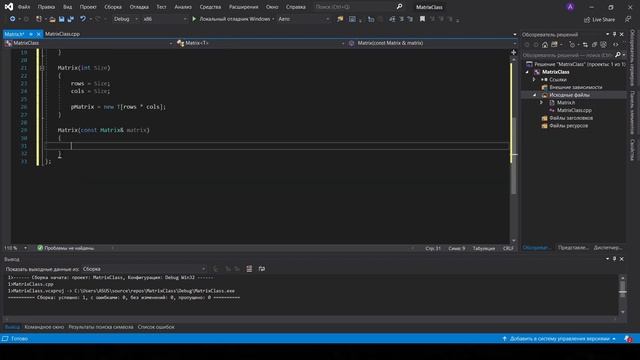Screen dimensions: 640x360
Task: Expand the Ссылки node
Action: click(x=534, y=80)
